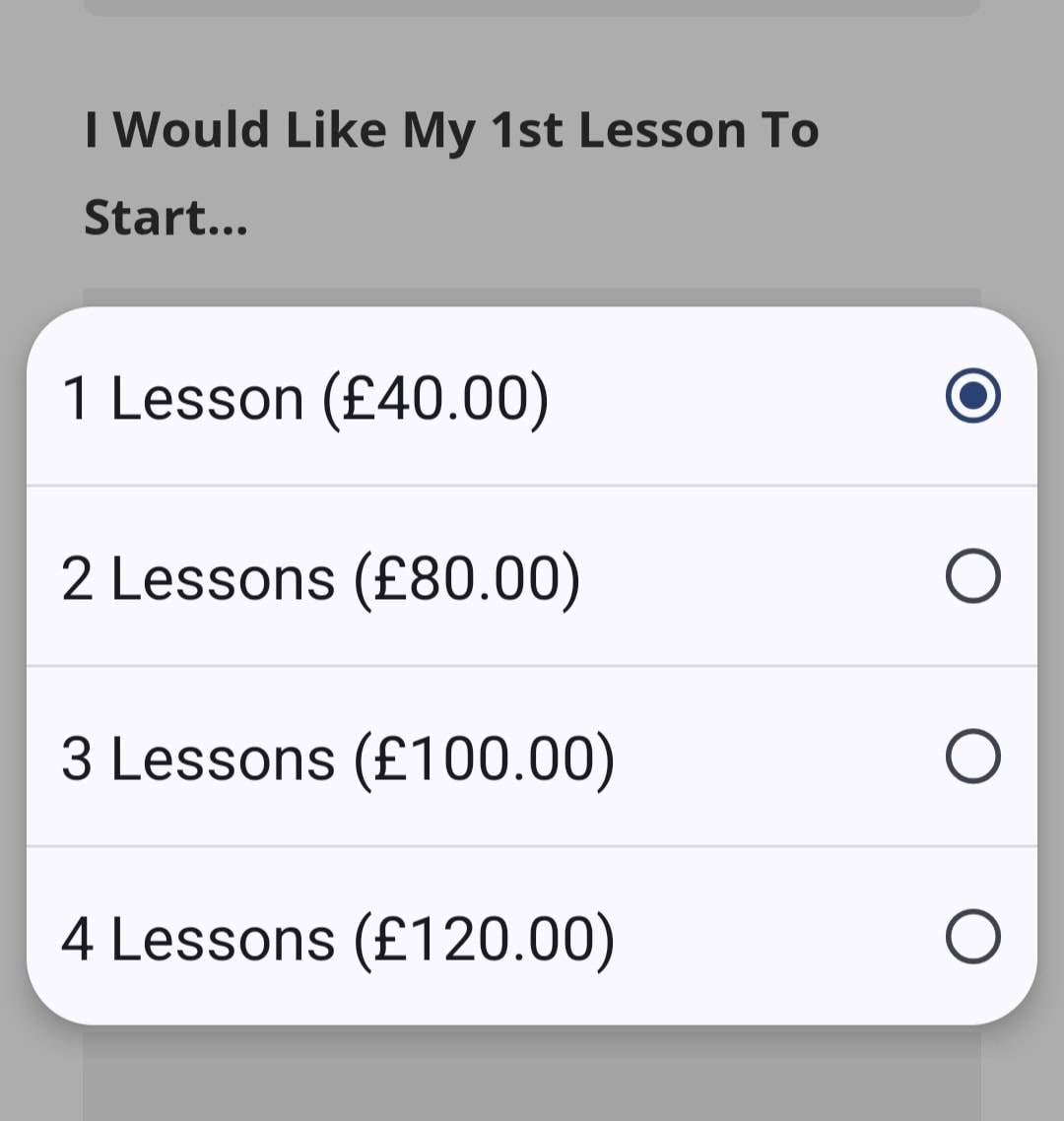Choose the "3 Lessons" option label
The height and width of the screenshot is (1121, 1064).
198,759
